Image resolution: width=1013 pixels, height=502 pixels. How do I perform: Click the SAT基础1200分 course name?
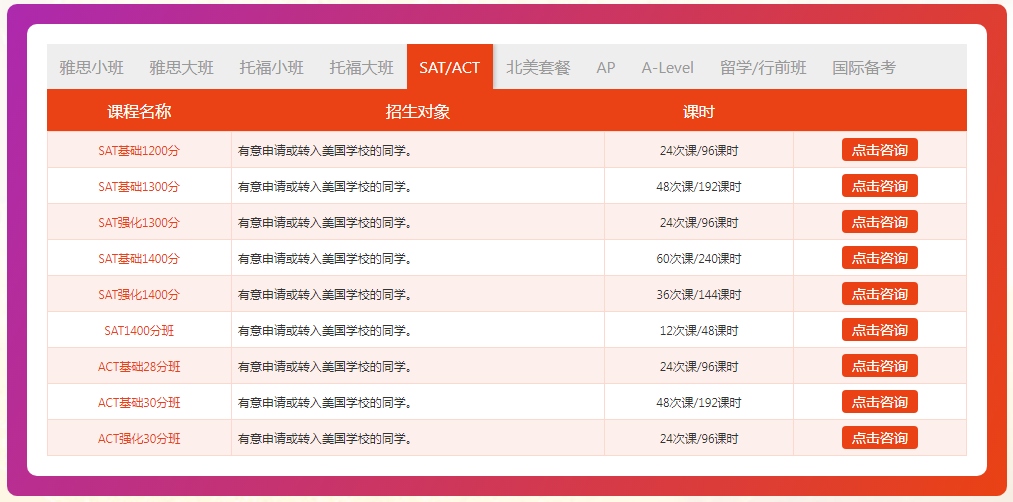139,151
